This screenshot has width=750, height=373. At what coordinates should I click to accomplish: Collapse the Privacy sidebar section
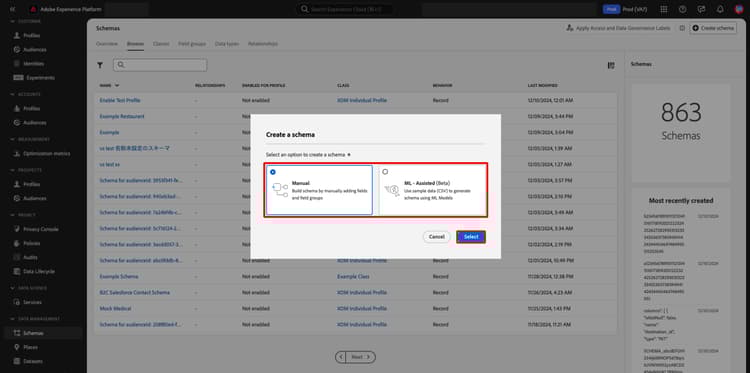coord(12,215)
